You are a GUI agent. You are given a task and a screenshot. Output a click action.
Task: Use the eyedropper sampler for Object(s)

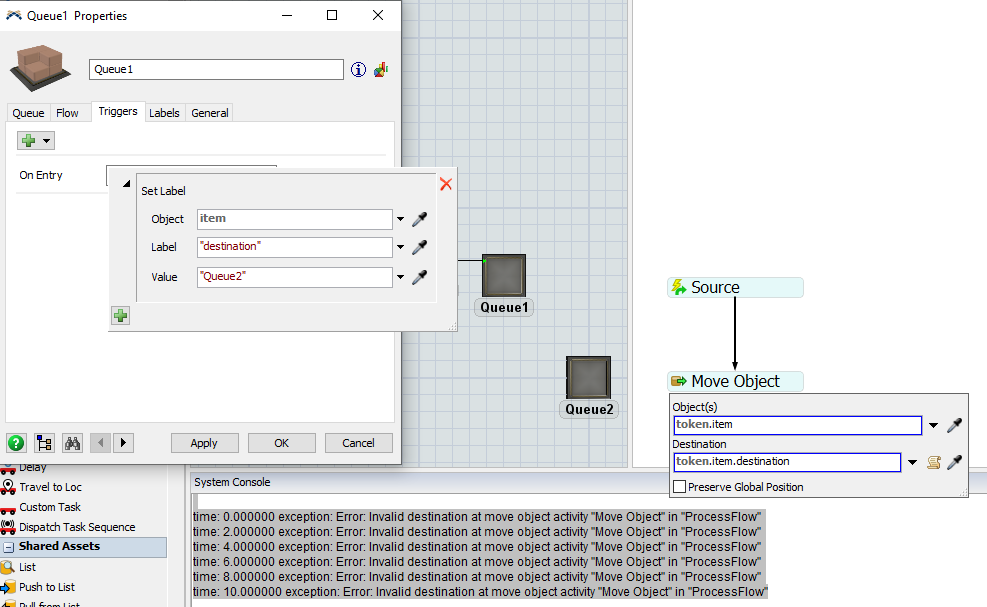point(954,425)
